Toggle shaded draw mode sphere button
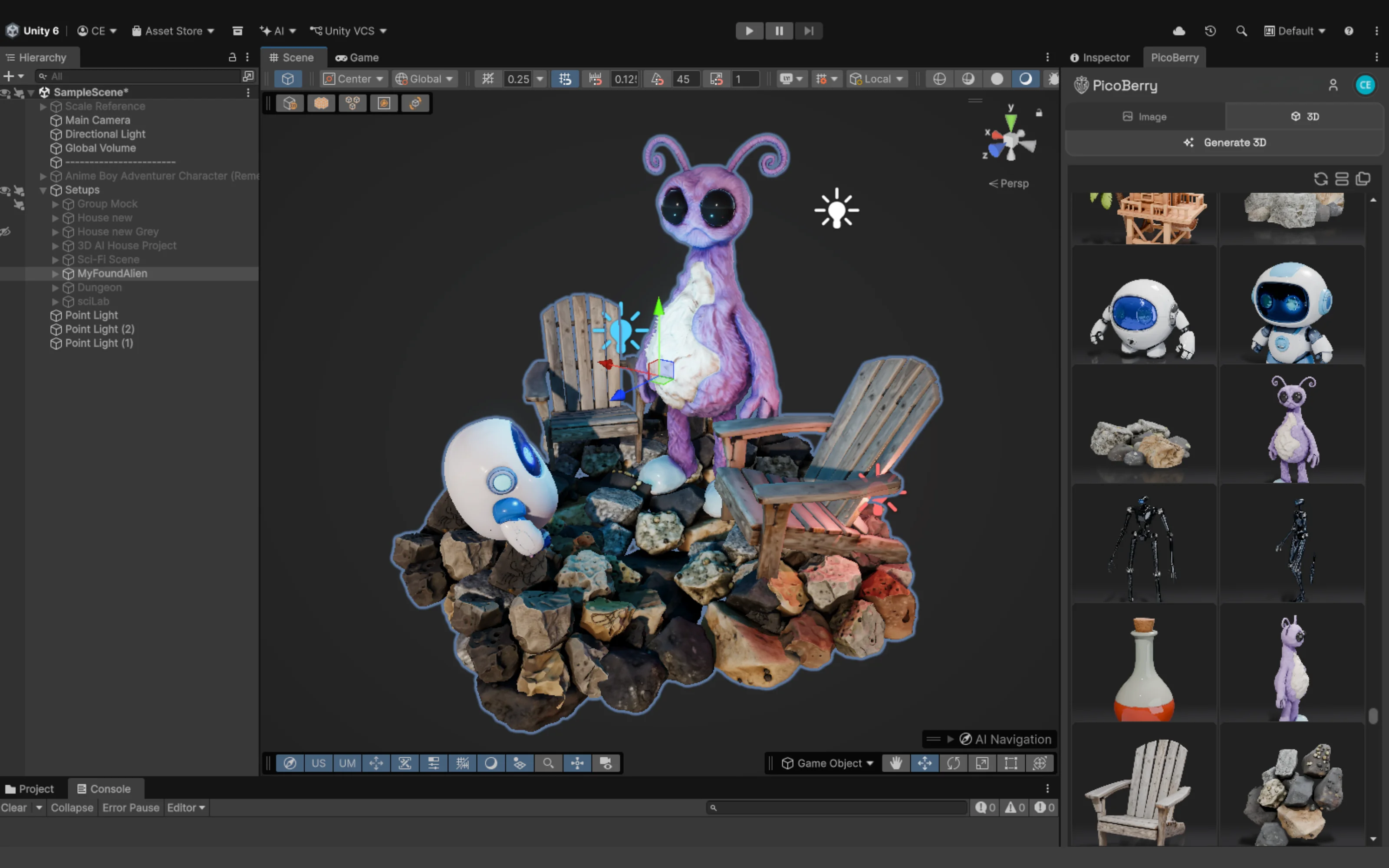Image resolution: width=1389 pixels, height=868 pixels. coord(1026,79)
